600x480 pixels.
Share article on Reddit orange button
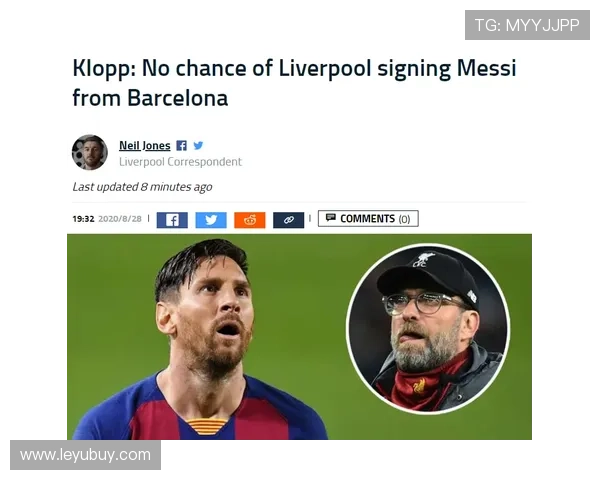(x=250, y=220)
